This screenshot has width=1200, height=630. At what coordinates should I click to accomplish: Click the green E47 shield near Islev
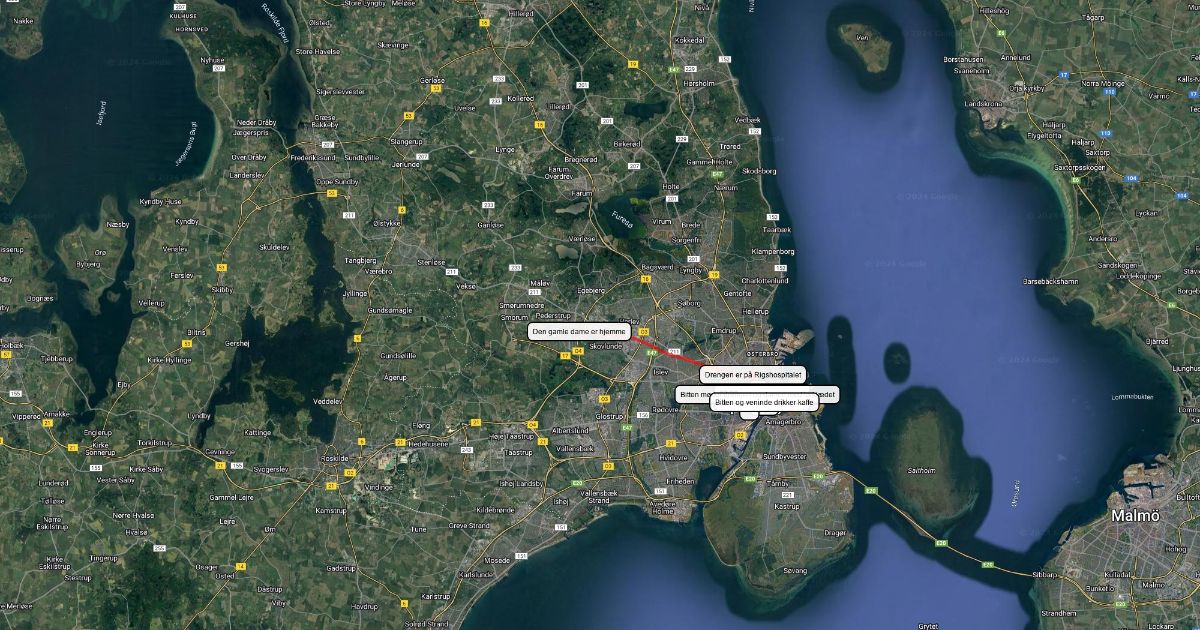[x=652, y=353]
